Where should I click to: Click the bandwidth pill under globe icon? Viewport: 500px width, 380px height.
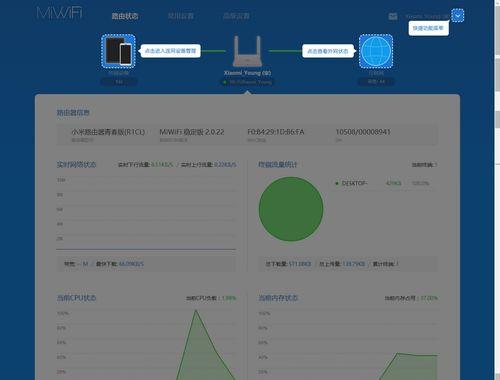[x=376, y=81]
